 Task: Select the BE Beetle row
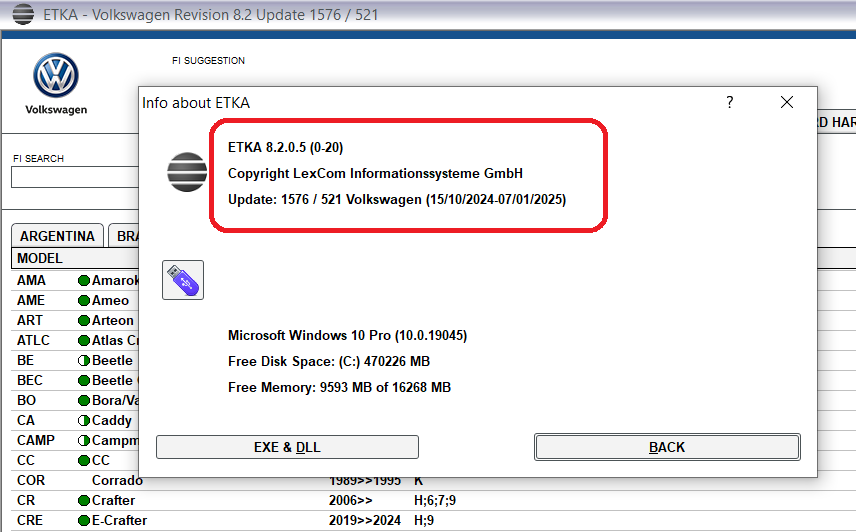coord(75,361)
